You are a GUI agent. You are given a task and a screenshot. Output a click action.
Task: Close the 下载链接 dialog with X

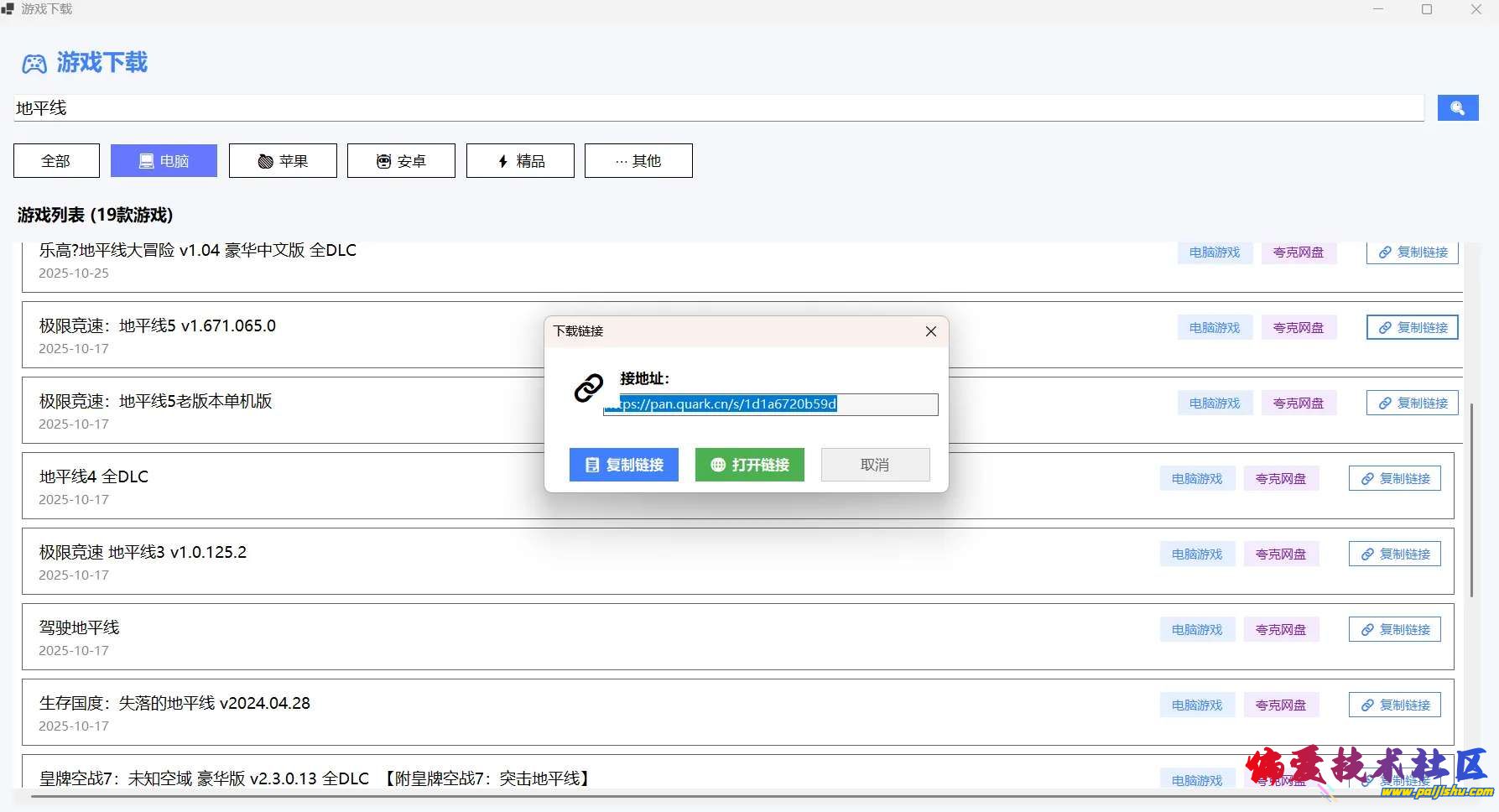coord(930,331)
